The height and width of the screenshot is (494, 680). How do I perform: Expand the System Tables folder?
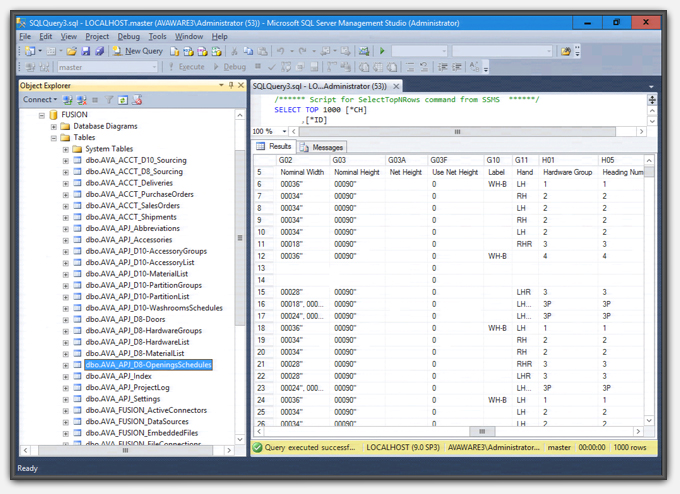click(x=66, y=149)
